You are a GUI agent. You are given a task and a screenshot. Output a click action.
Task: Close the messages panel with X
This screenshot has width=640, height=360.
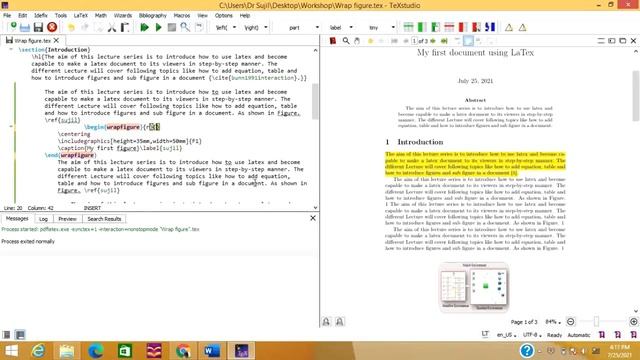(x=313, y=218)
